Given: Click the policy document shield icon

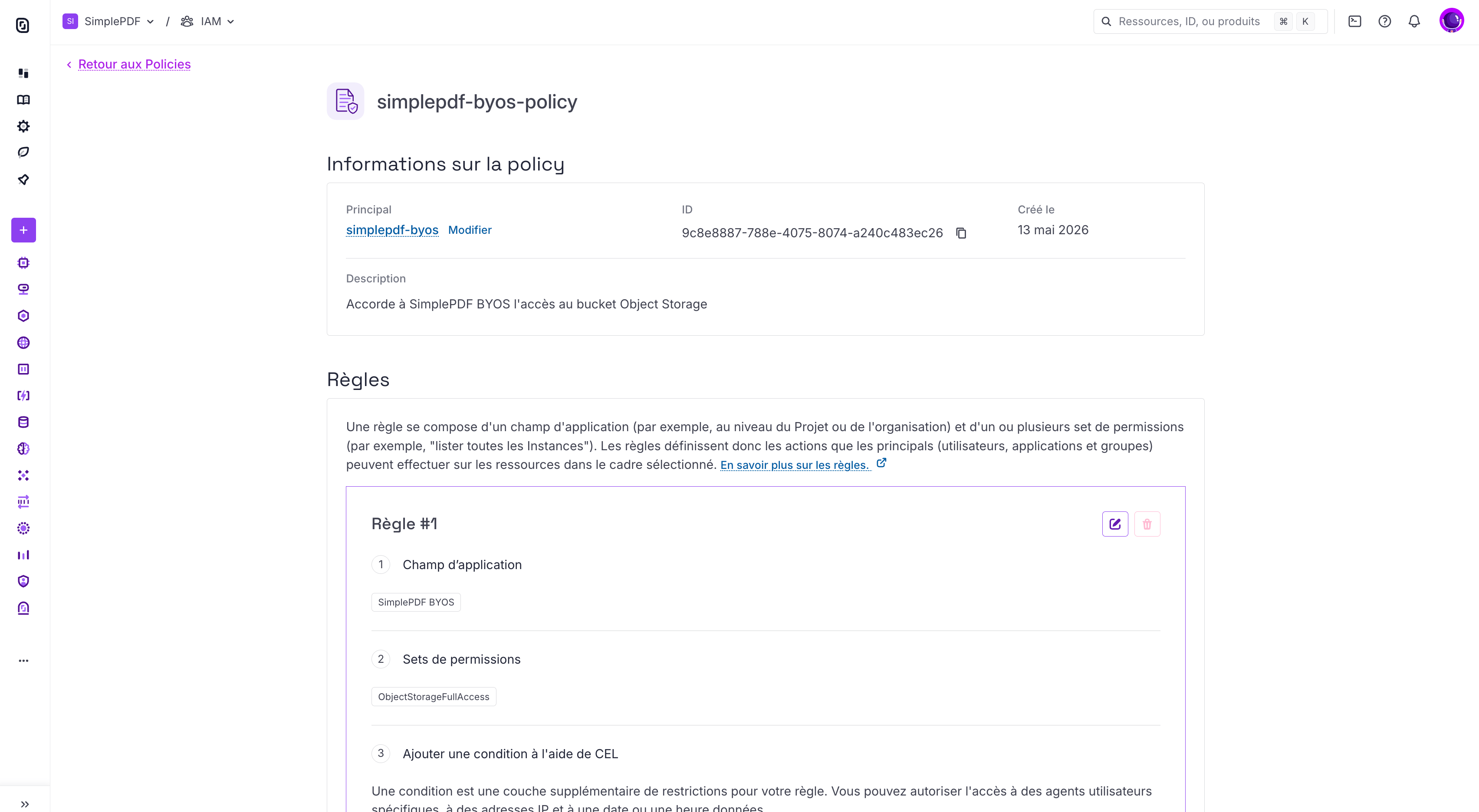Looking at the screenshot, I should coord(345,101).
